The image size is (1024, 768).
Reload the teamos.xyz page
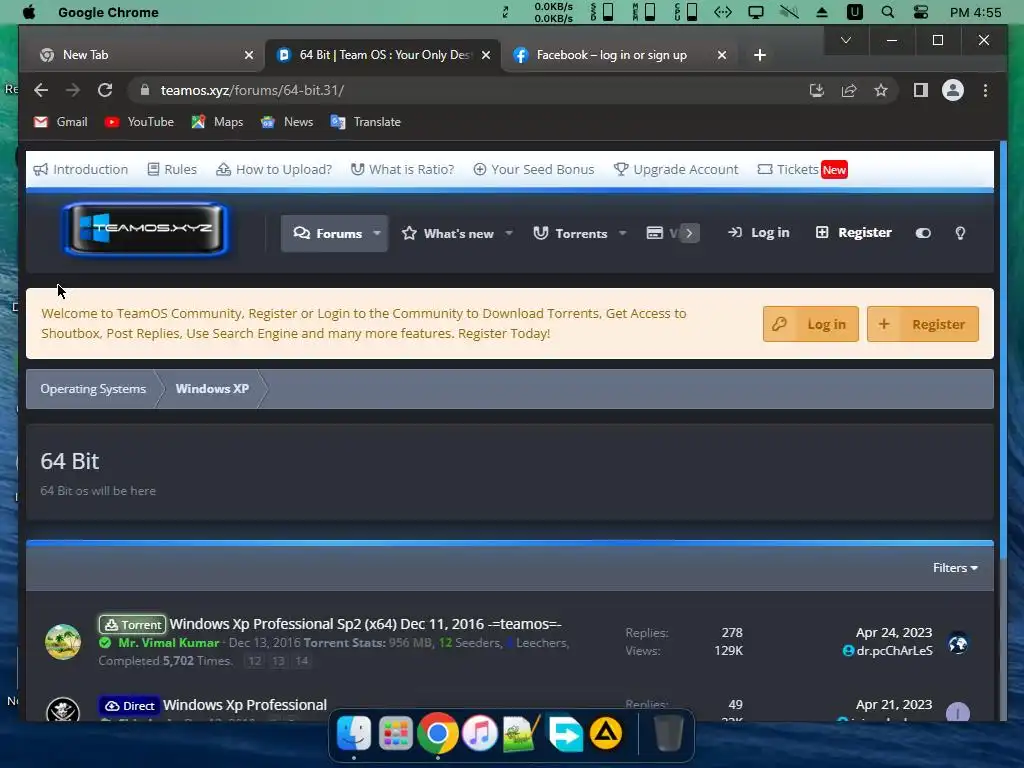pos(105,90)
